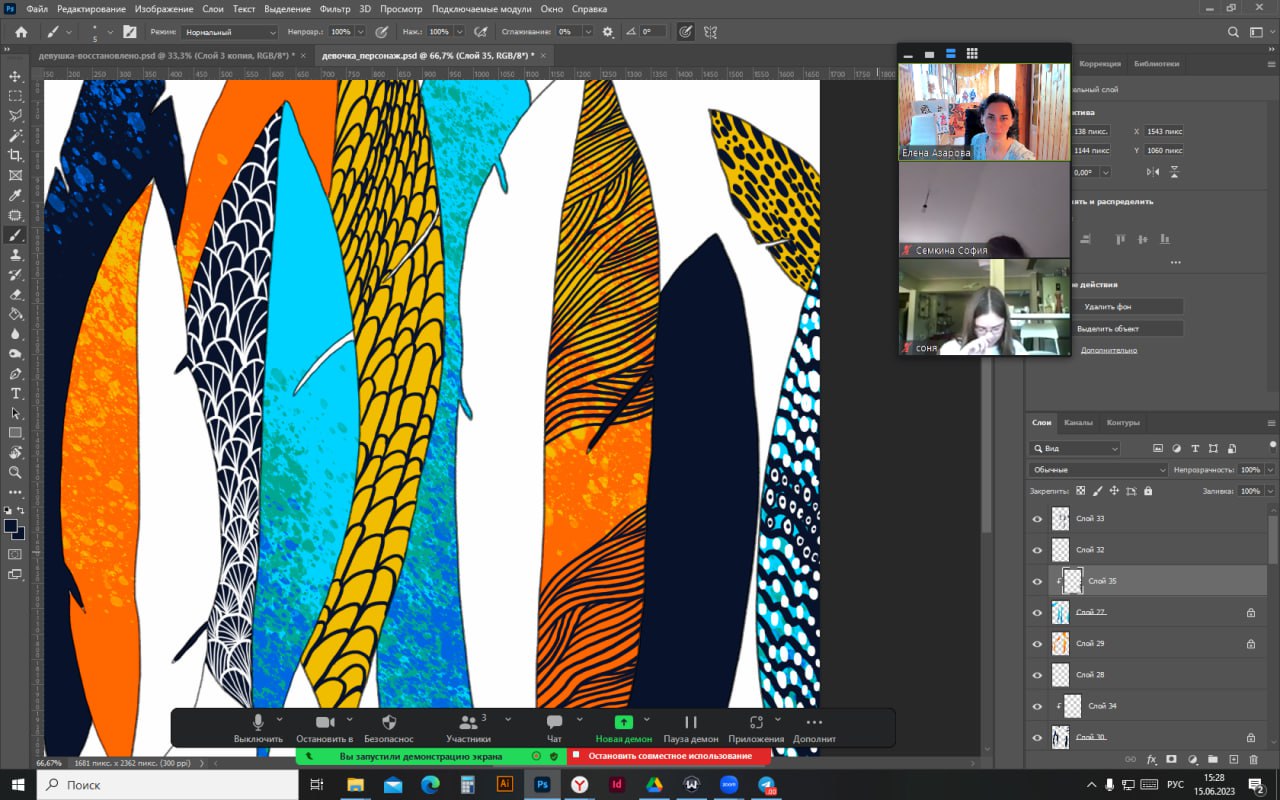Select the Zoom tool in toolbar
Image resolution: width=1280 pixels, height=800 pixels.
click(15, 472)
